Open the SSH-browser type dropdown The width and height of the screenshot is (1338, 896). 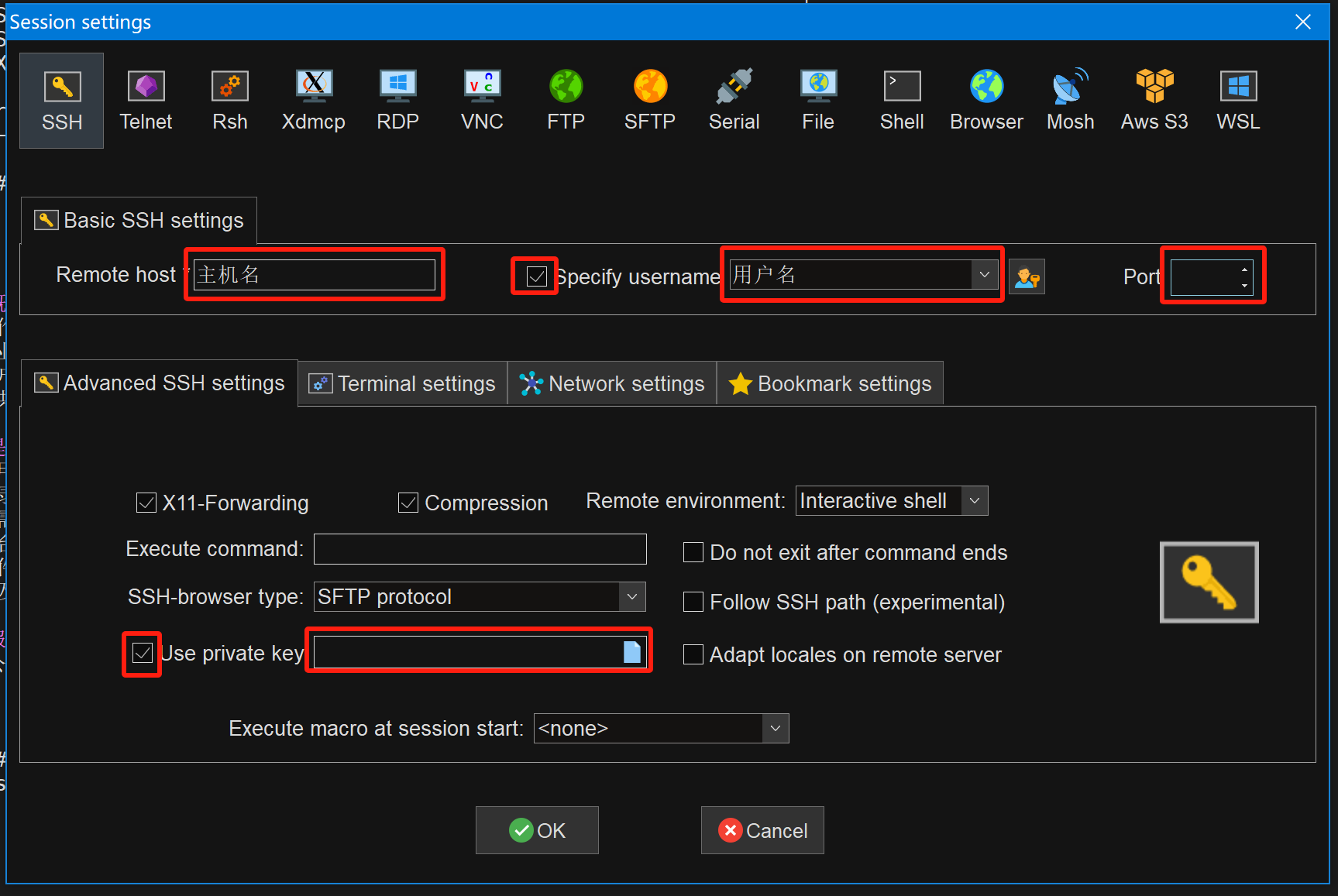click(x=632, y=596)
